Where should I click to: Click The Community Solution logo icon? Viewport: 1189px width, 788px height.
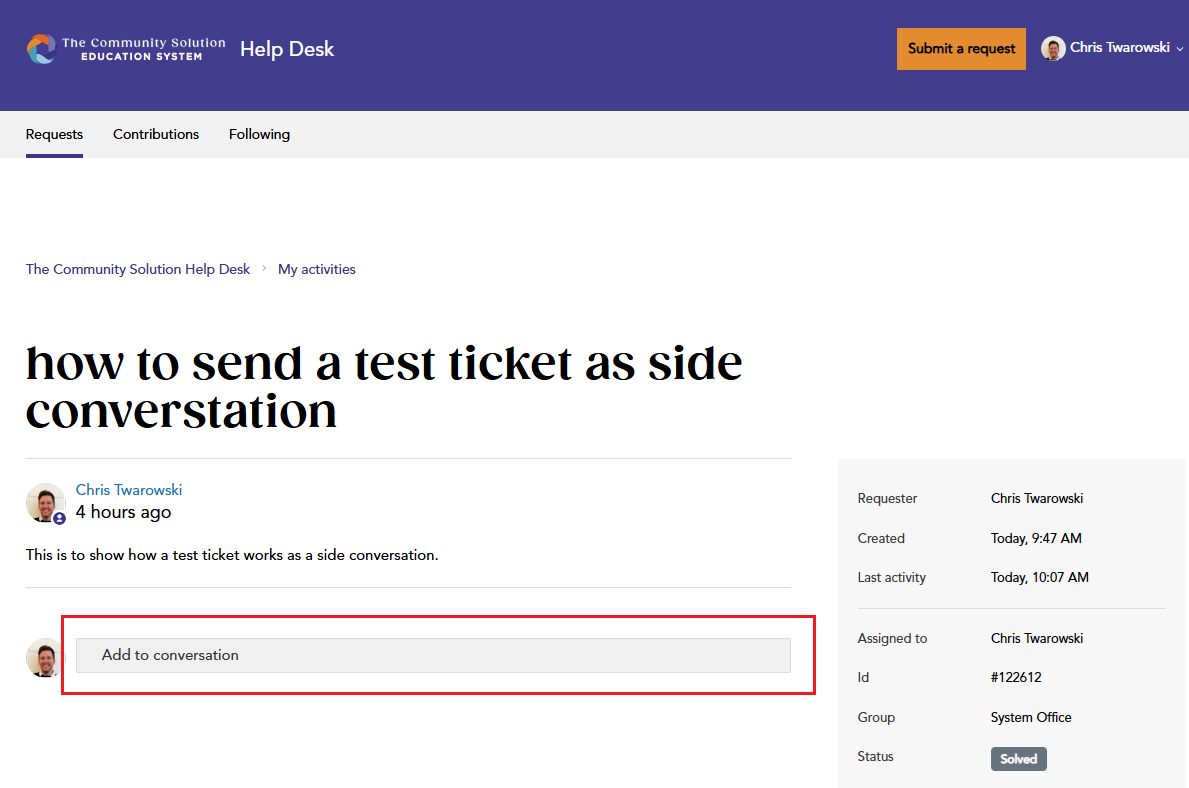point(41,49)
